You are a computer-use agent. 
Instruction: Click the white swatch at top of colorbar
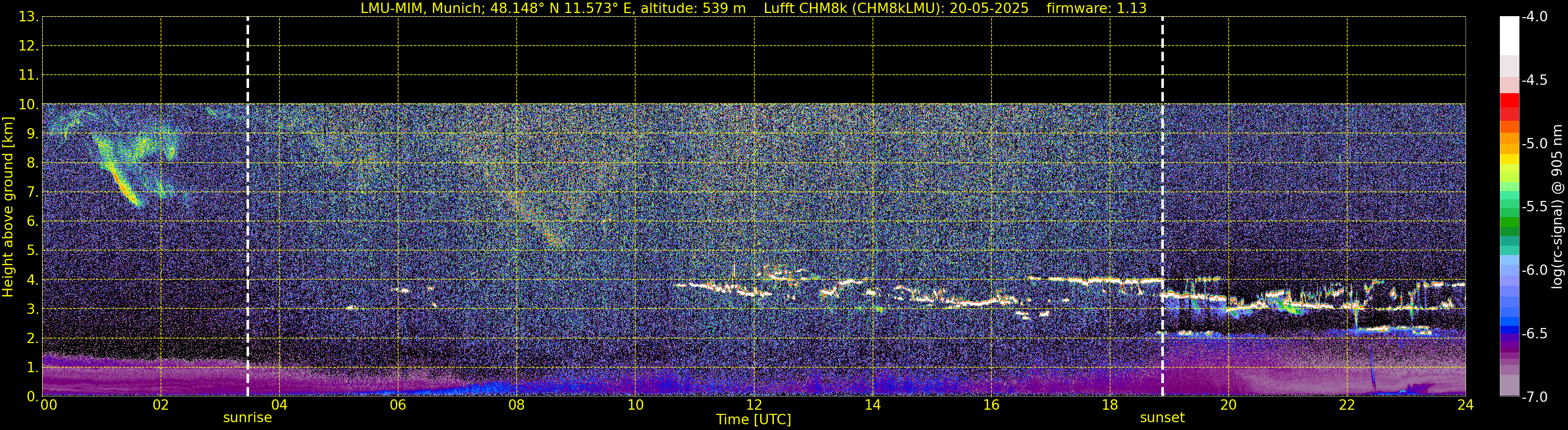(x=1510, y=35)
